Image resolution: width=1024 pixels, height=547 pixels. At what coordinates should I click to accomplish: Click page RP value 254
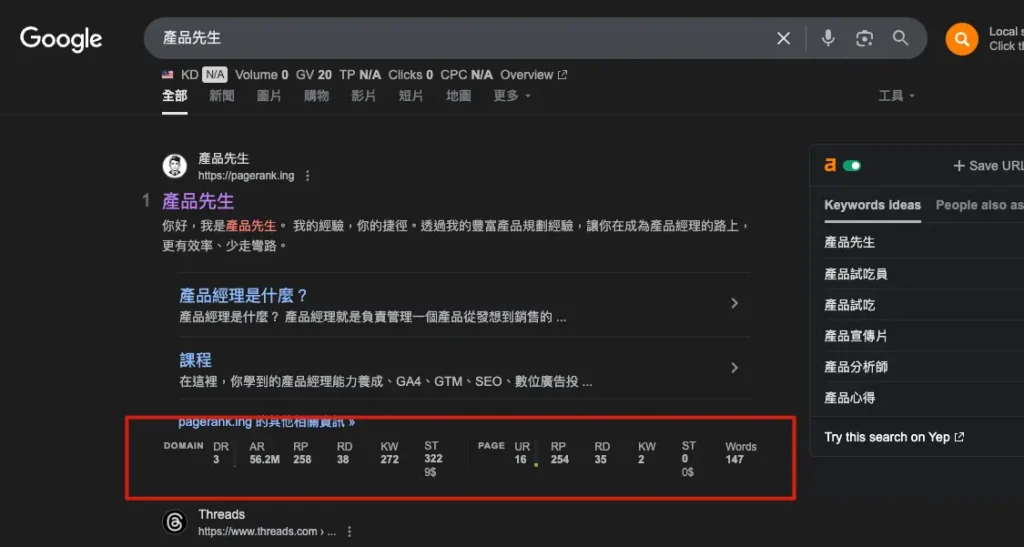click(560, 460)
